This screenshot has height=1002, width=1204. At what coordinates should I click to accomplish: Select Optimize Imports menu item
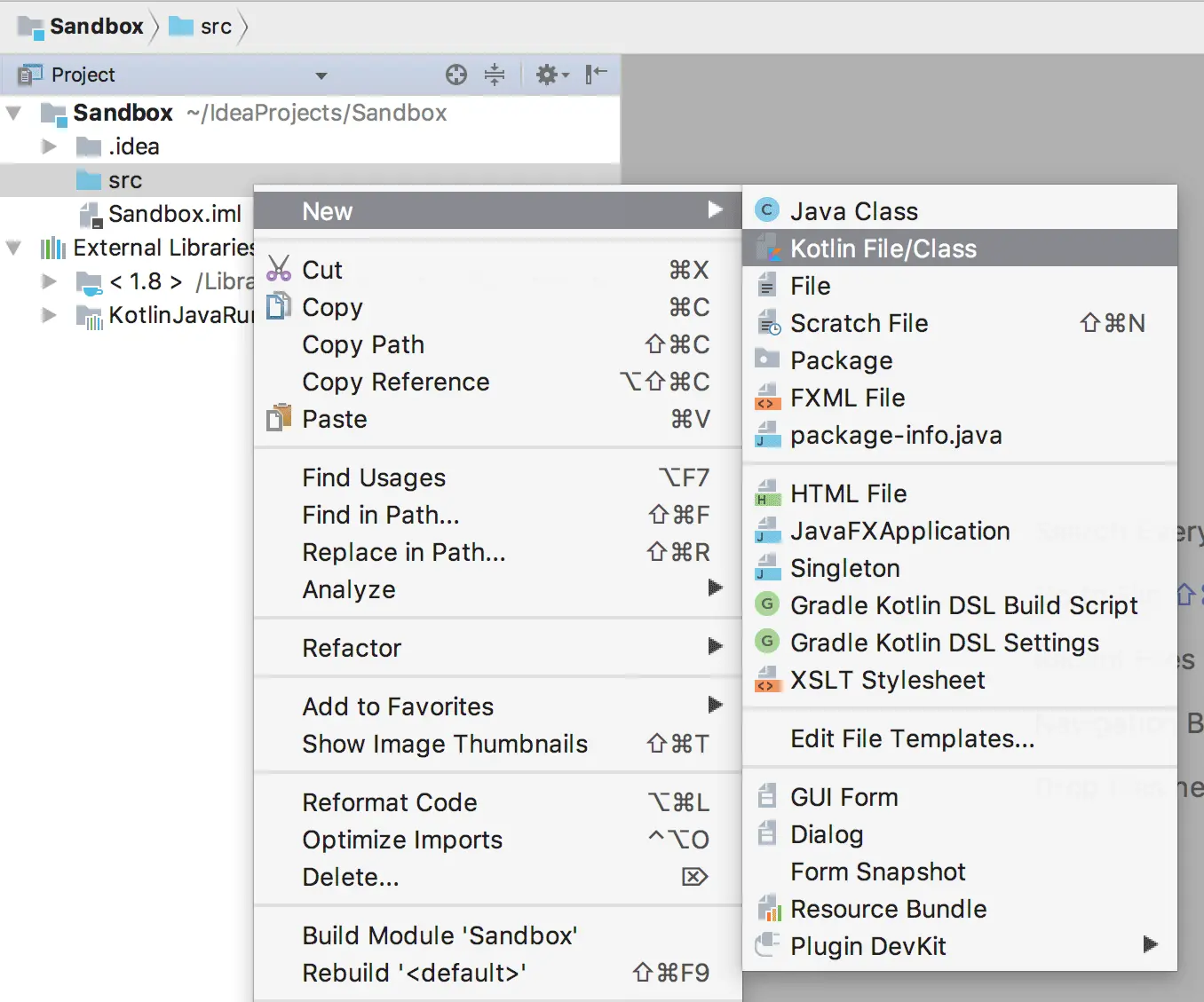498,840
